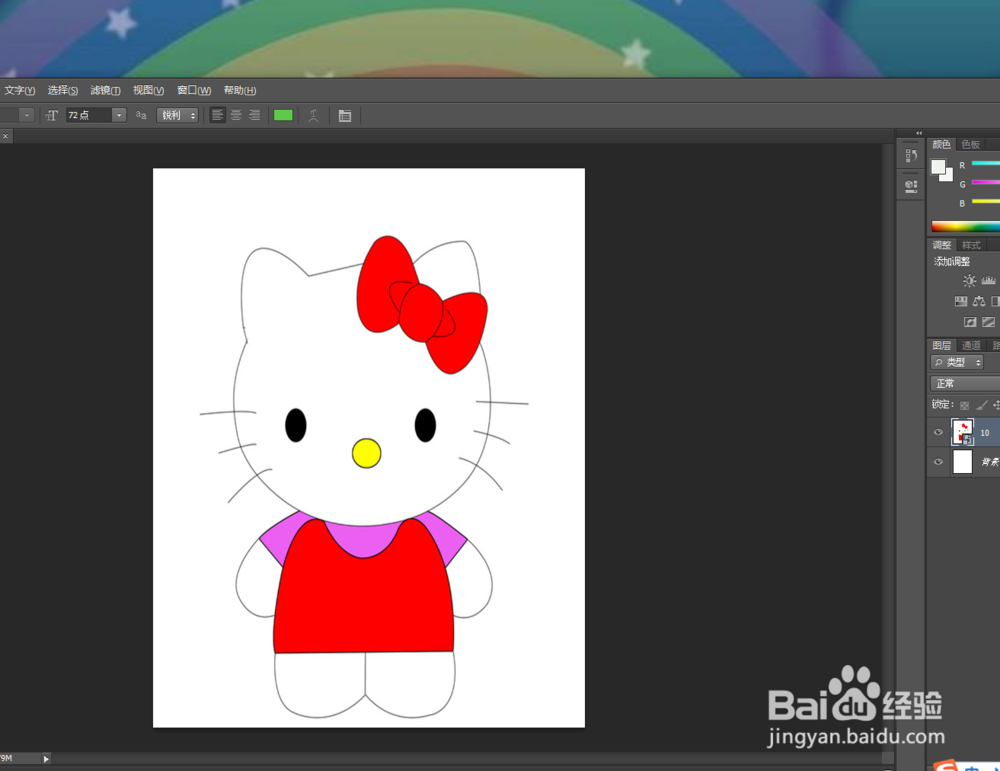
Task: Open the 帮助(H) menu
Action: point(240,91)
